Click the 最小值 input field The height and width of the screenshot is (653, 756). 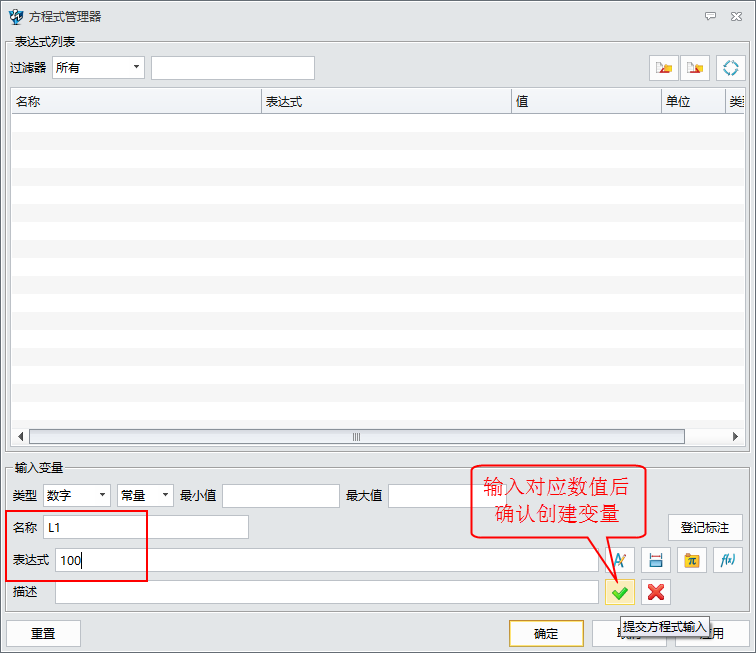[281, 495]
